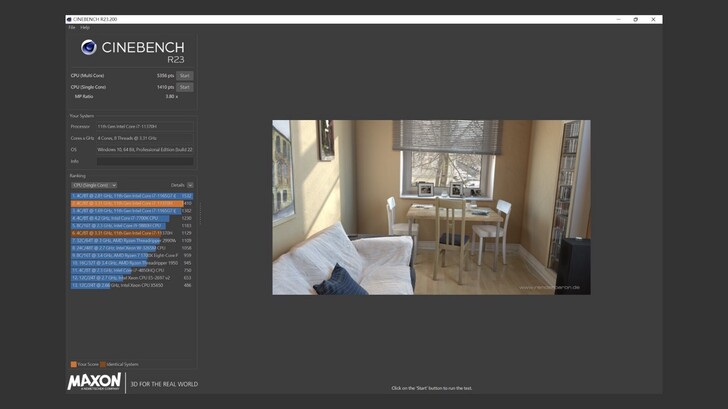The image size is (728, 409).
Task: Open the CPU (Single Core) ranking dropdown
Action: (x=94, y=185)
